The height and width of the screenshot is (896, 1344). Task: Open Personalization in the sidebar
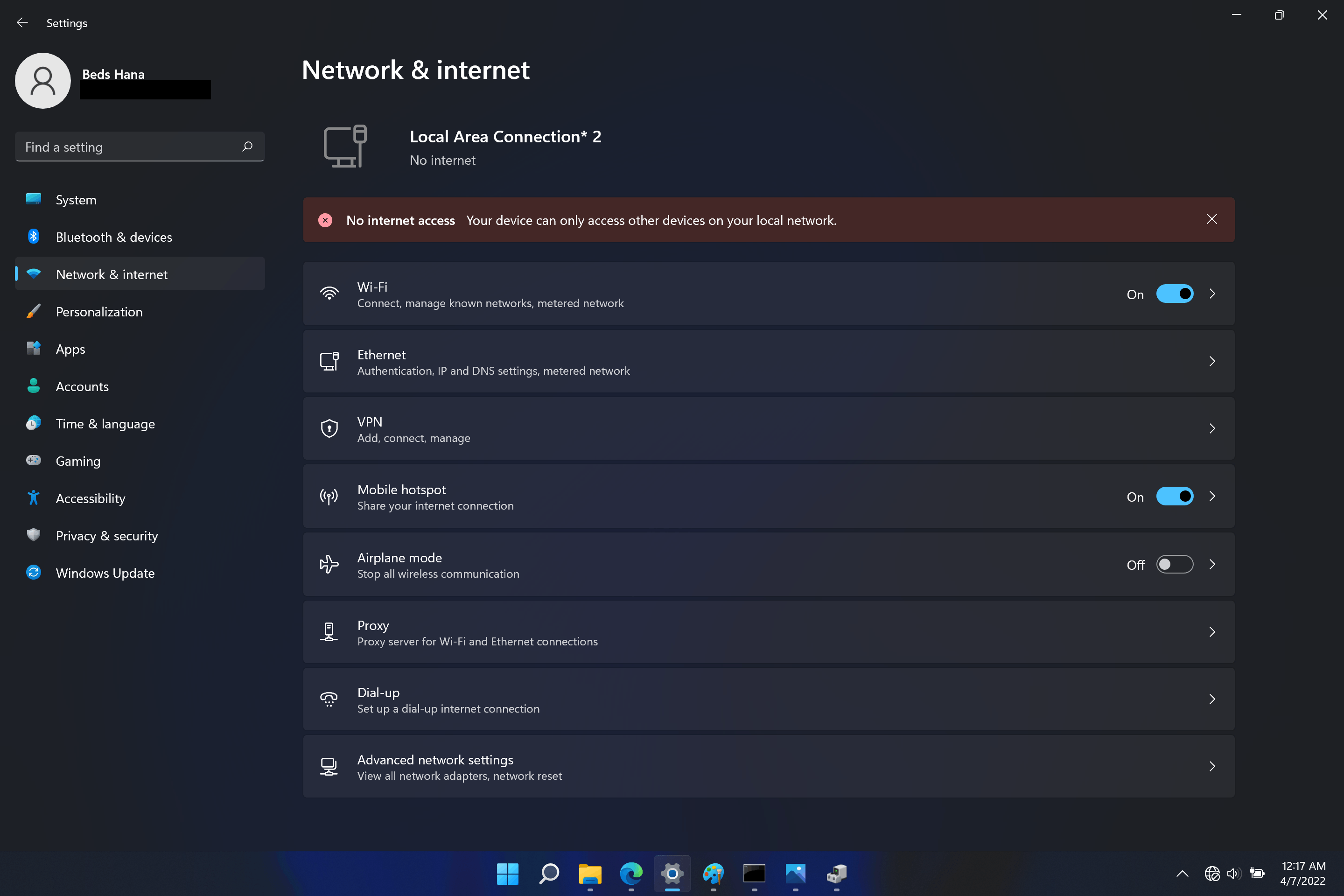click(99, 311)
